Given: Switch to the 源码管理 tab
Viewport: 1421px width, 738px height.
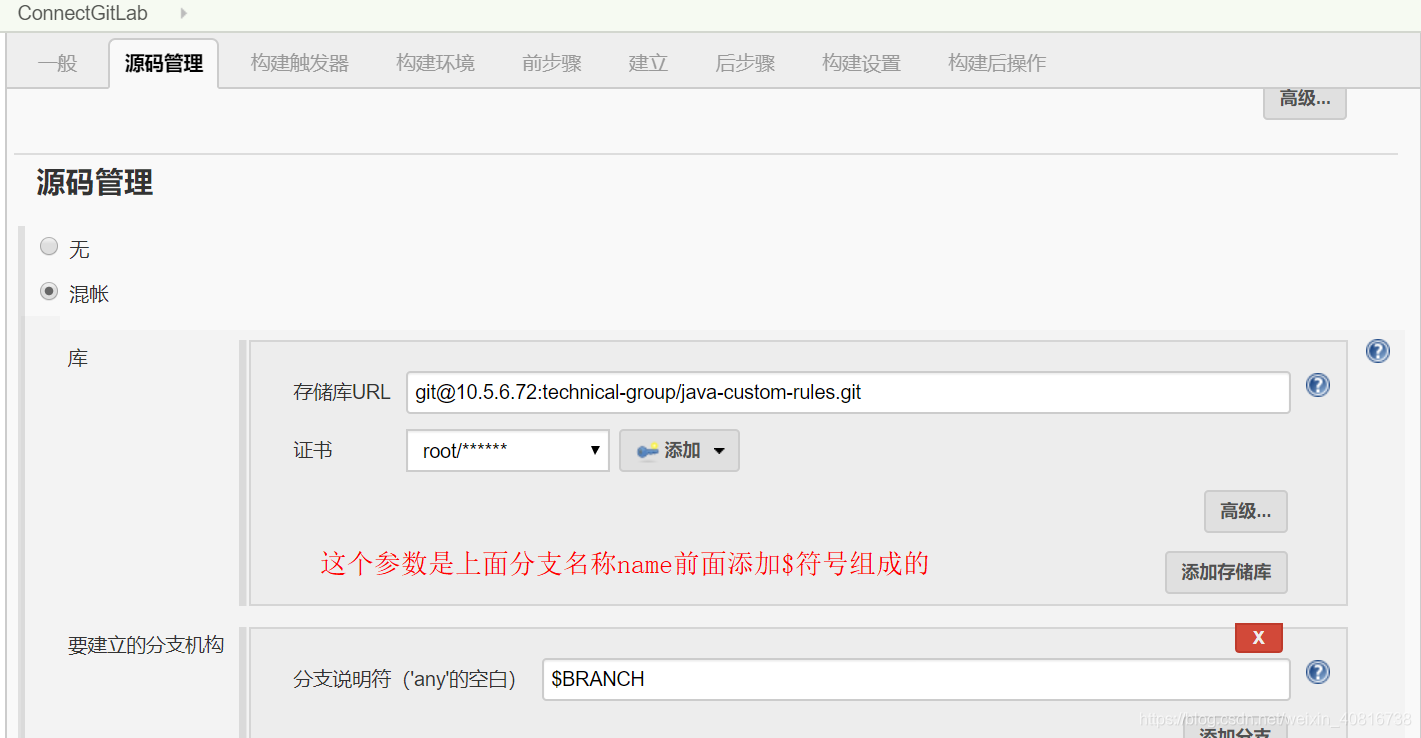Looking at the screenshot, I should click(163, 63).
